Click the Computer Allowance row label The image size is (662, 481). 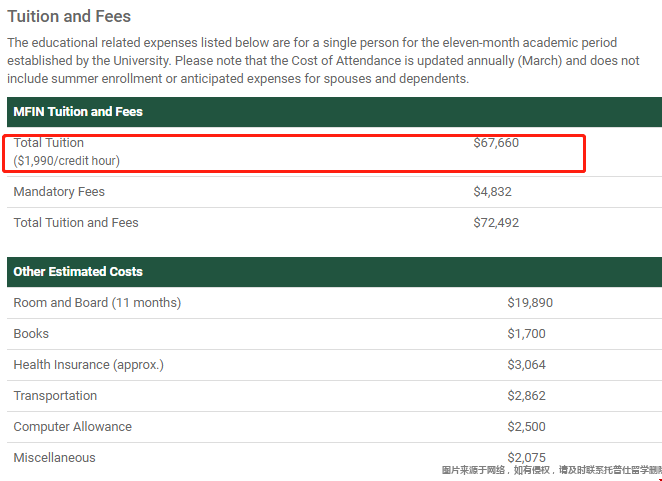(x=73, y=427)
